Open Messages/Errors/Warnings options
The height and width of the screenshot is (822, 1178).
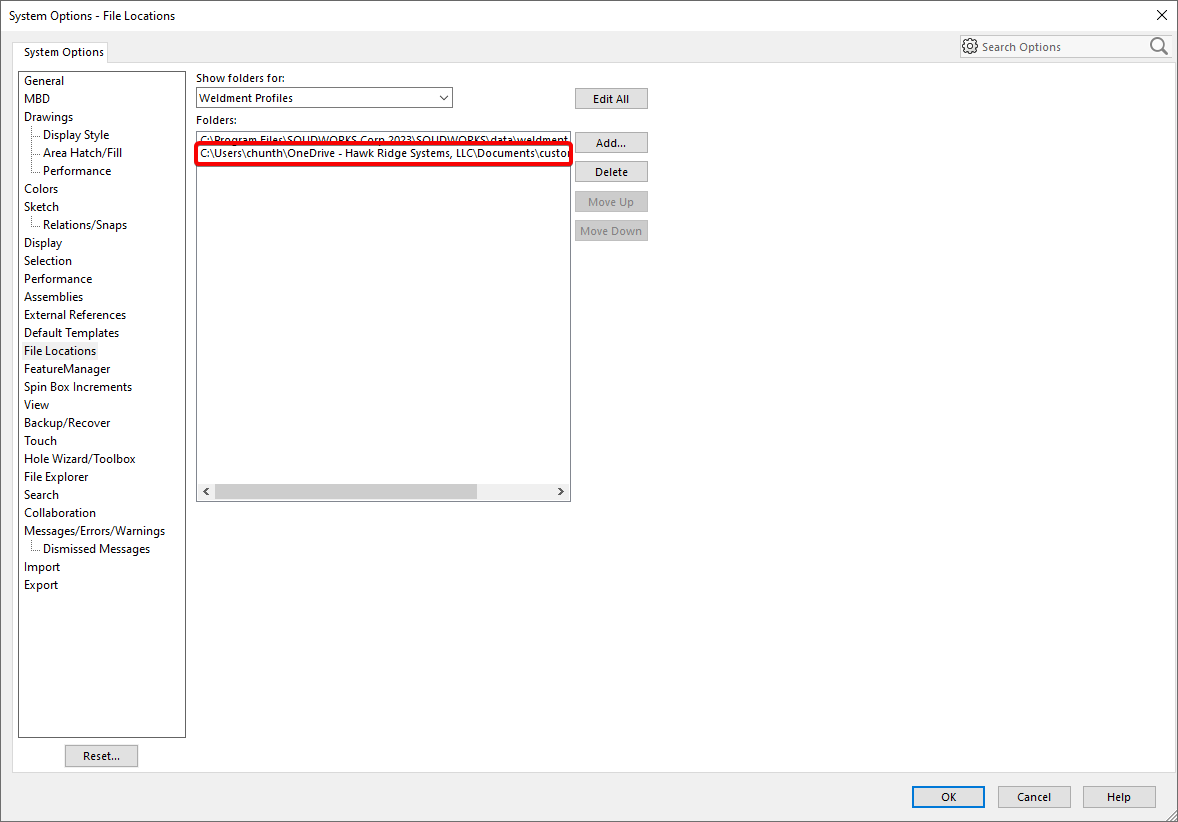click(95, 532)
